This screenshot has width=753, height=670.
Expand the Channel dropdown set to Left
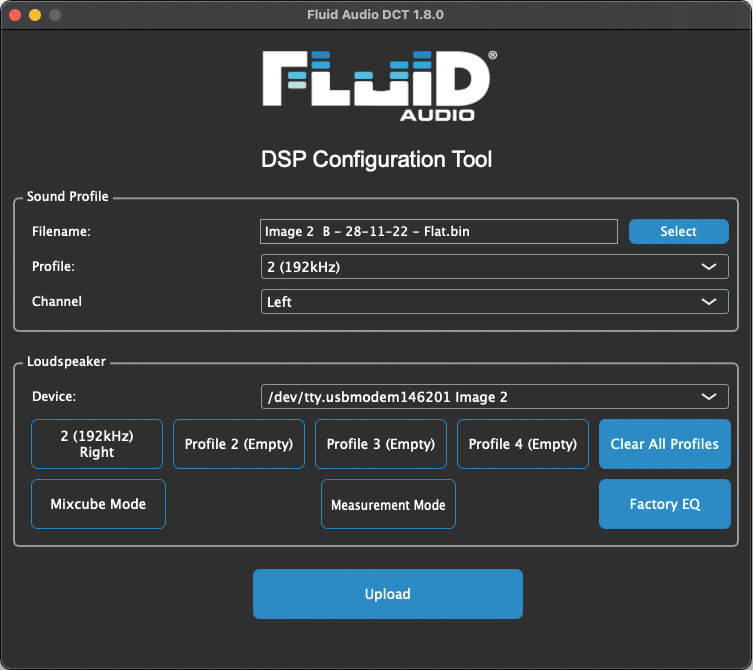point(493,301)
